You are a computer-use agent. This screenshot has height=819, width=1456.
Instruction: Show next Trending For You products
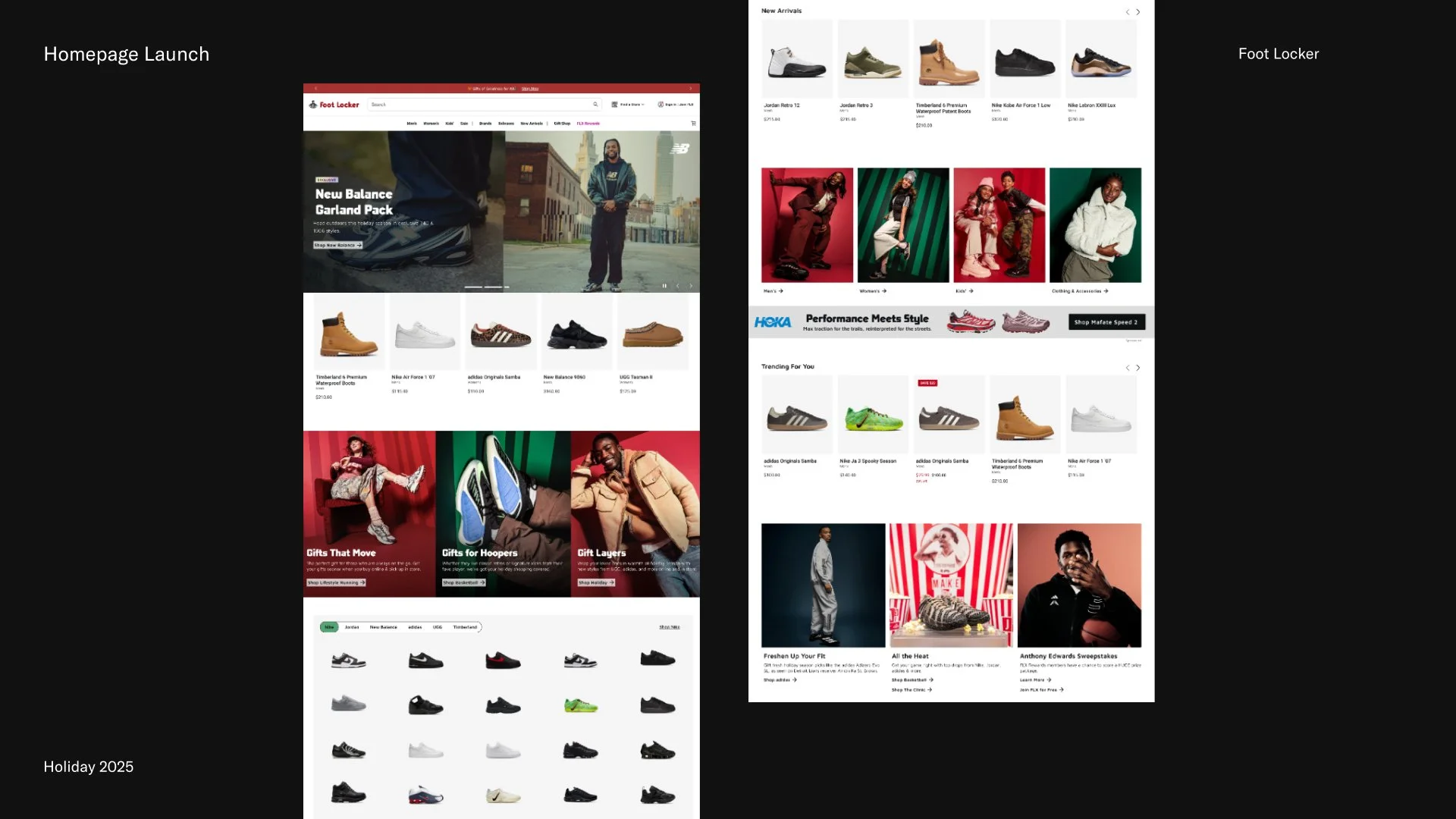[x=1138, y=368]
